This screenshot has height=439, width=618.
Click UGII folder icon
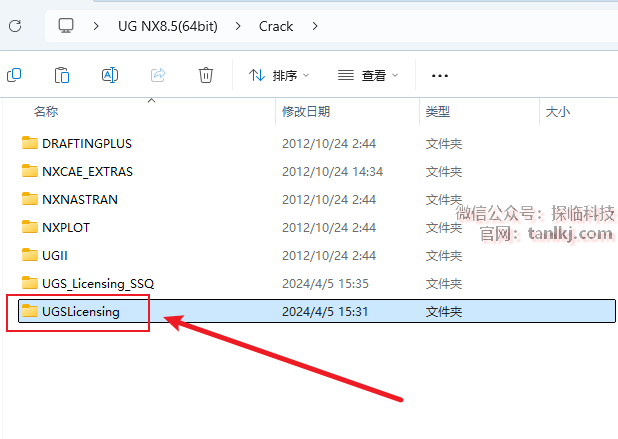coord(30,255)
